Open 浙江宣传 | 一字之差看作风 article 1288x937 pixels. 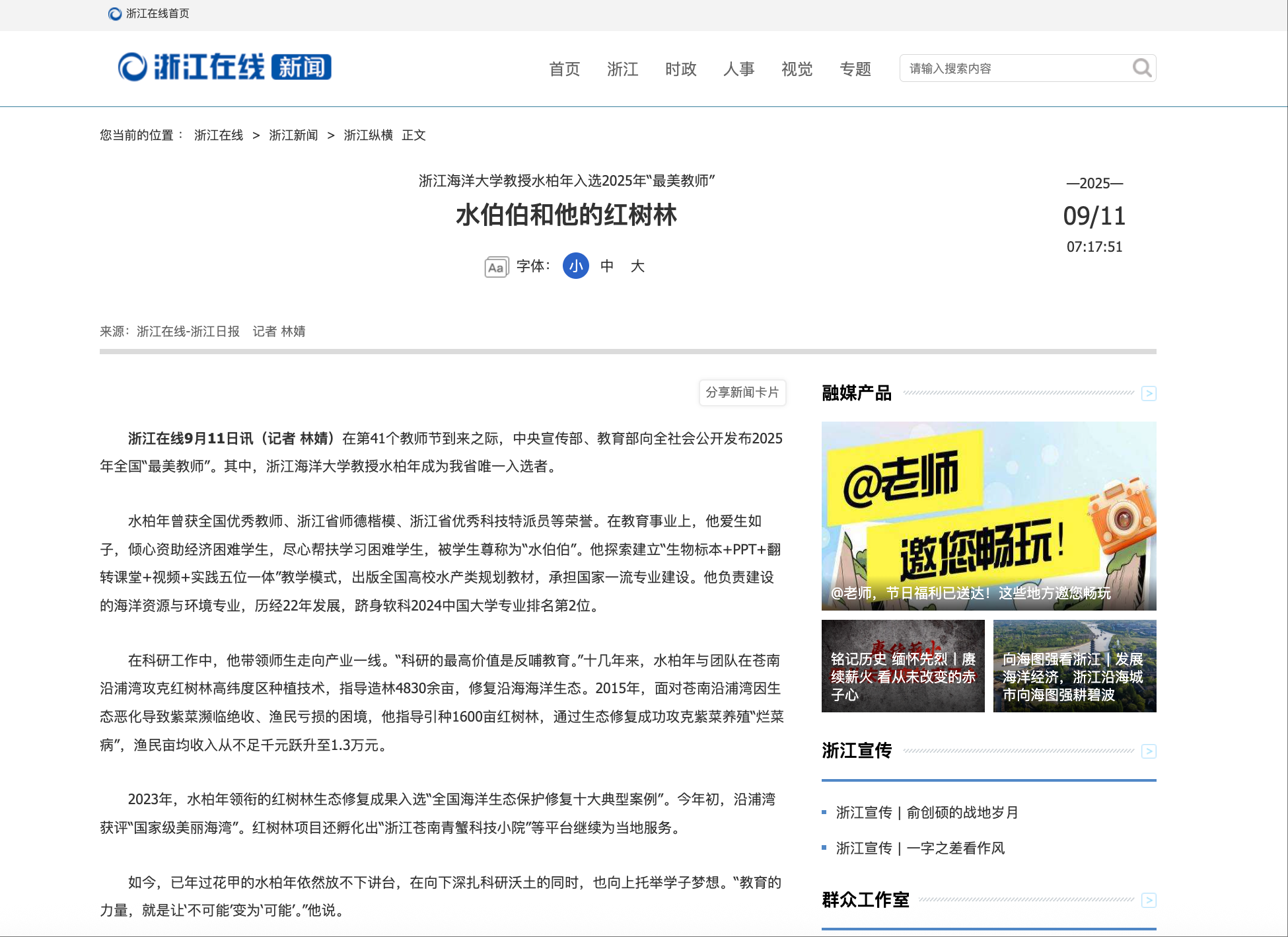pyautogui.click(x=920, y=848)
